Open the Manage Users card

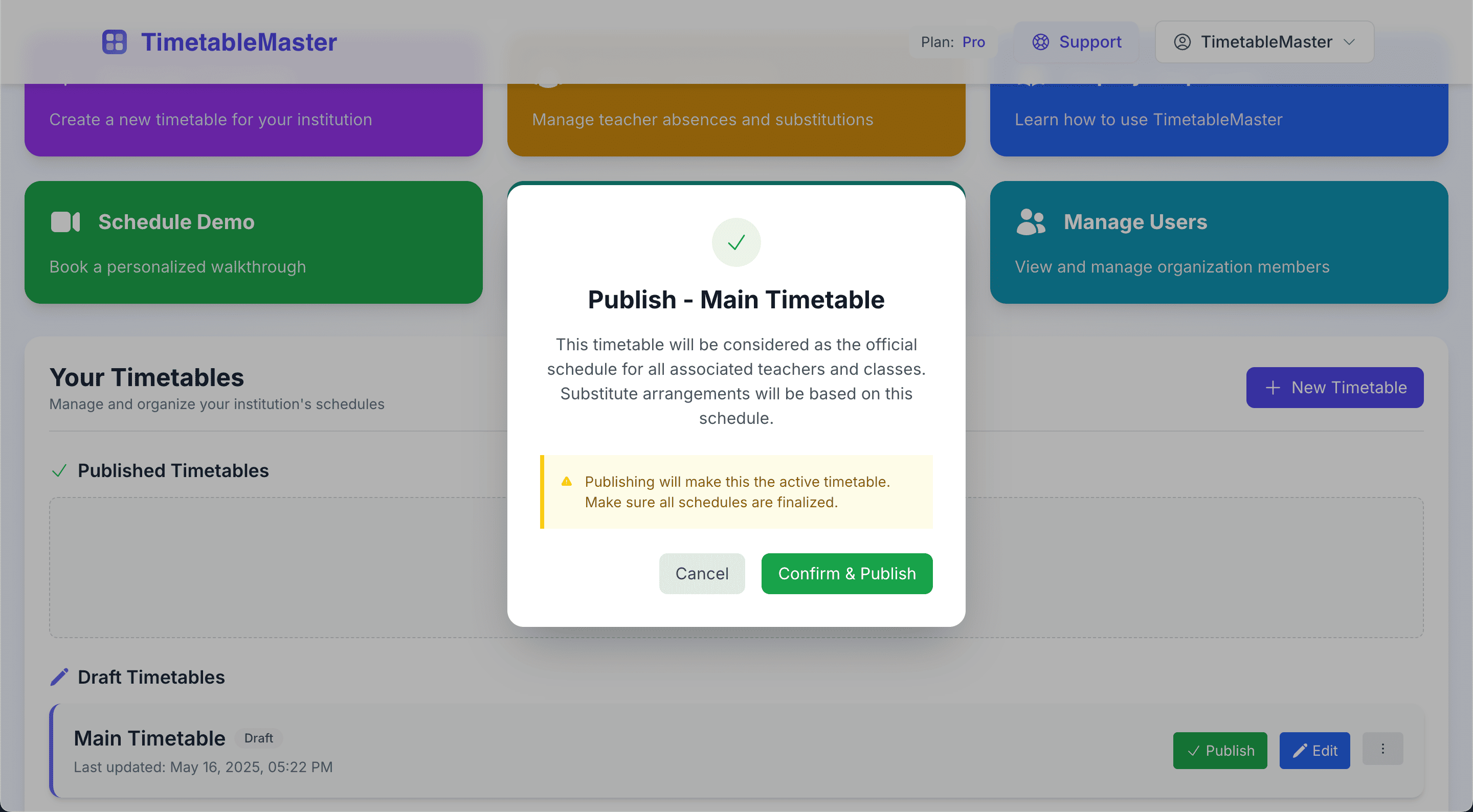tap(1218, 242)
